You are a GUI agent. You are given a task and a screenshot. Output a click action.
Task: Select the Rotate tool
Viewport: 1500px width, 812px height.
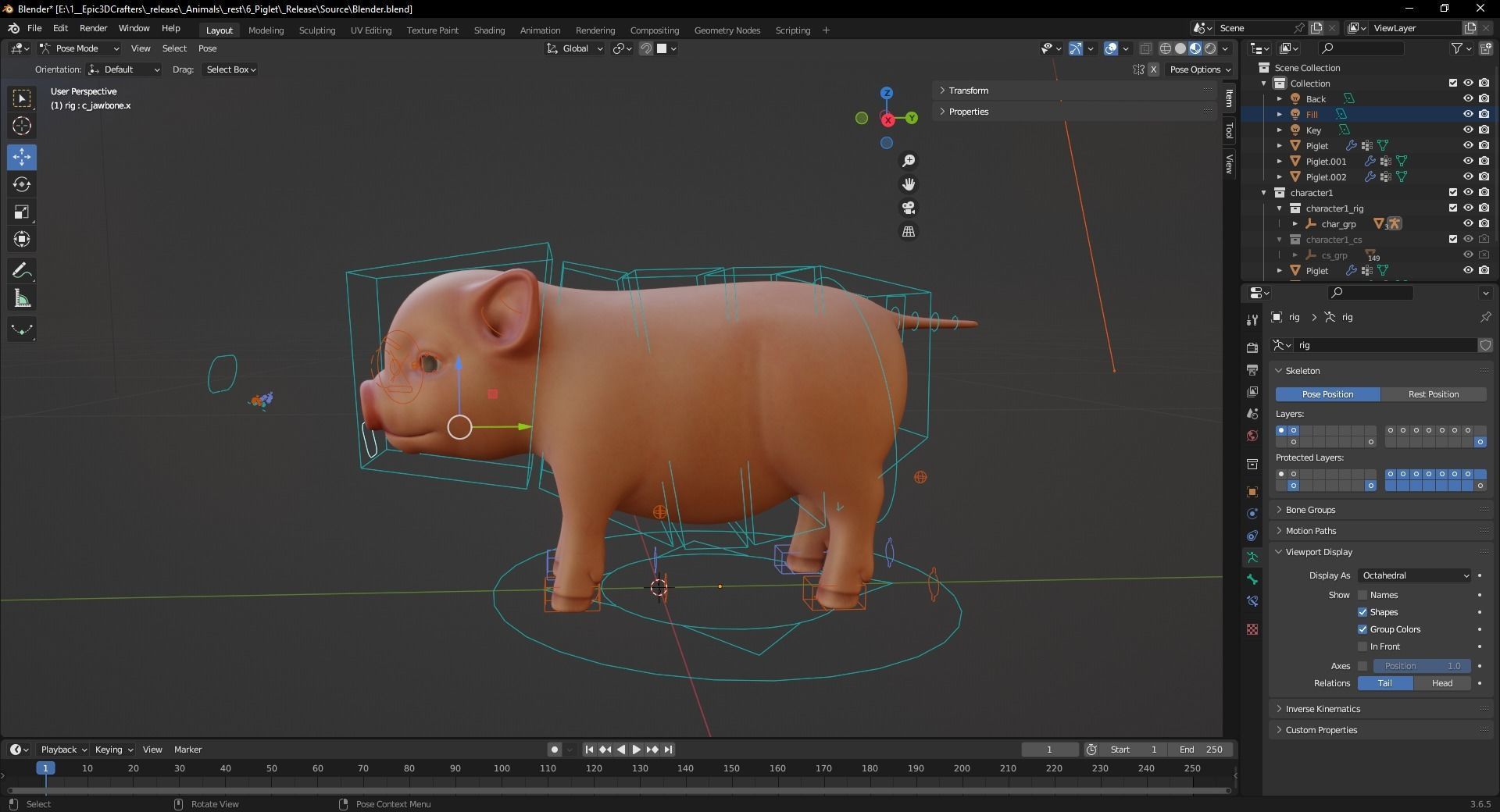22,184
